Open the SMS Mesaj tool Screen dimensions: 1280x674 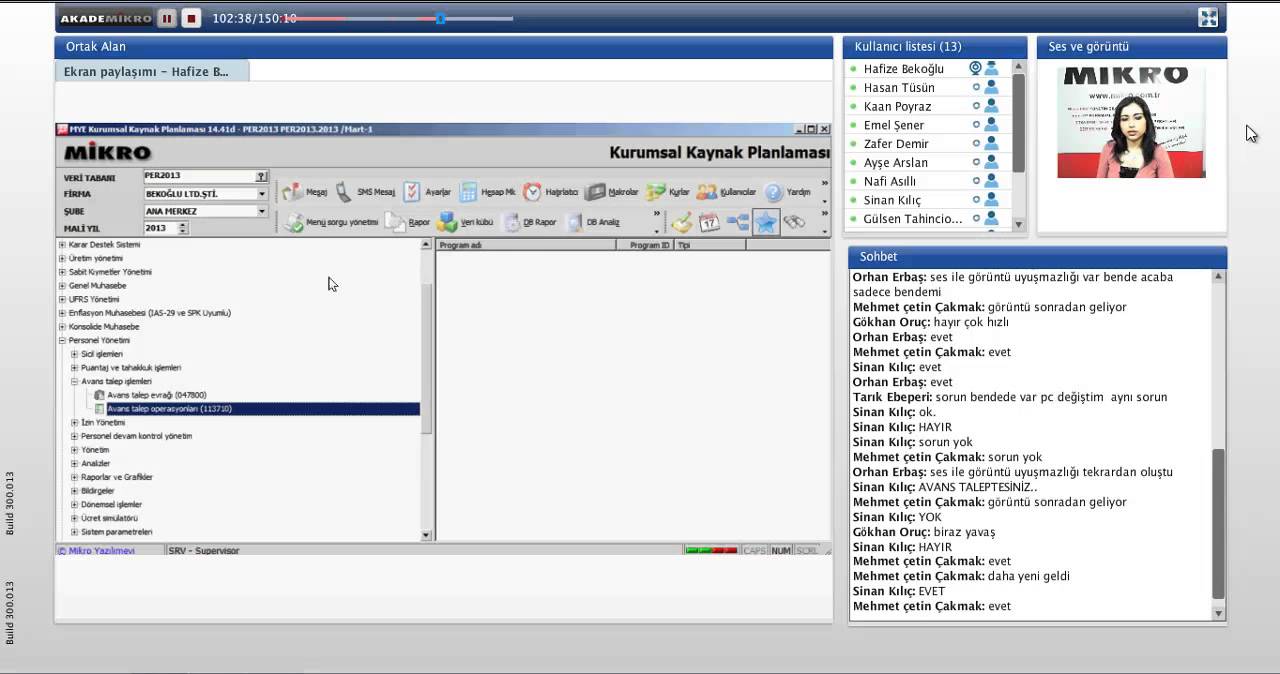pyautogui.click(x=365, y=192)
